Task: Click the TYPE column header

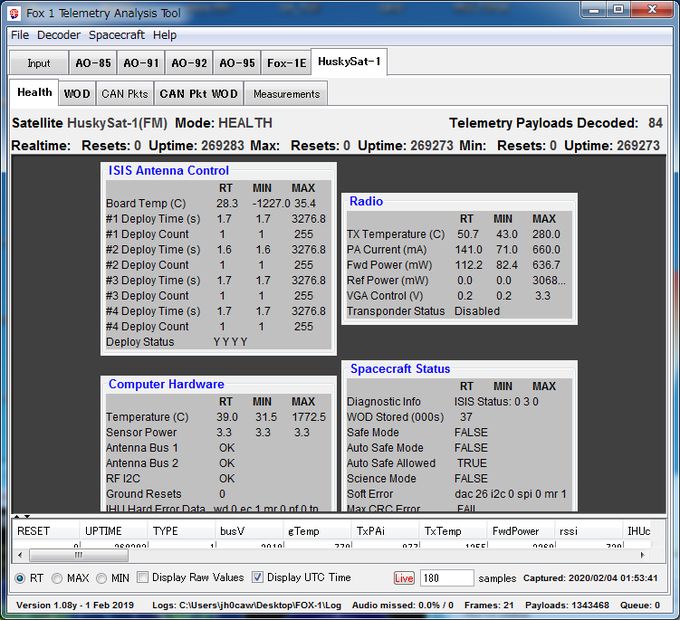Action: click(181, 531)
